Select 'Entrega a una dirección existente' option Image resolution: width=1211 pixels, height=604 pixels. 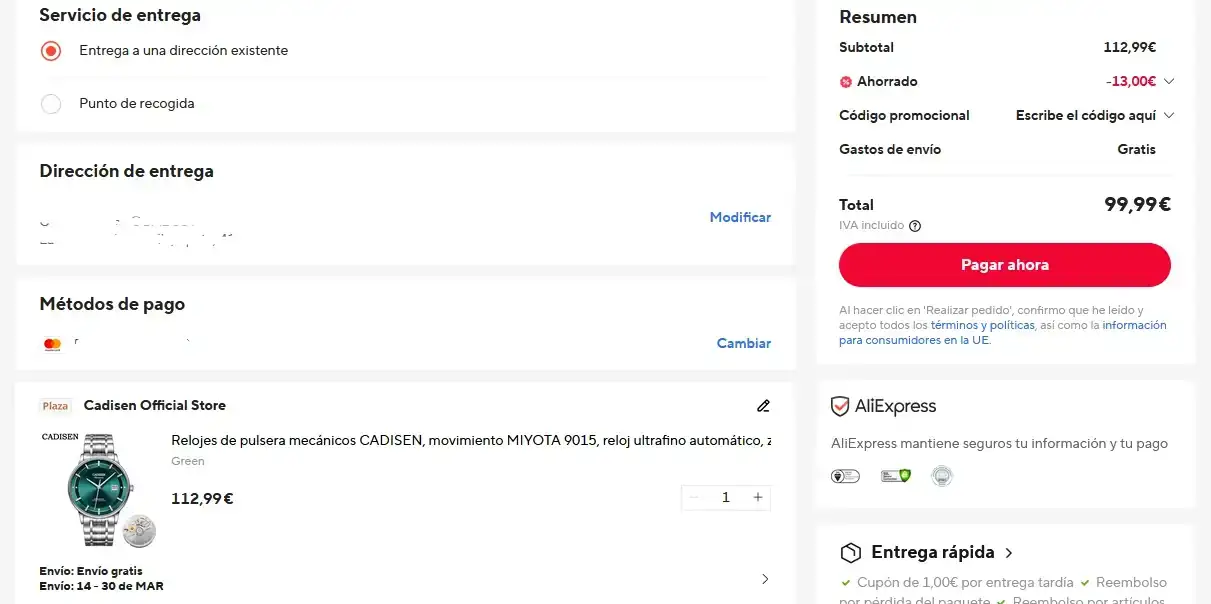click(x=51, y=51)
